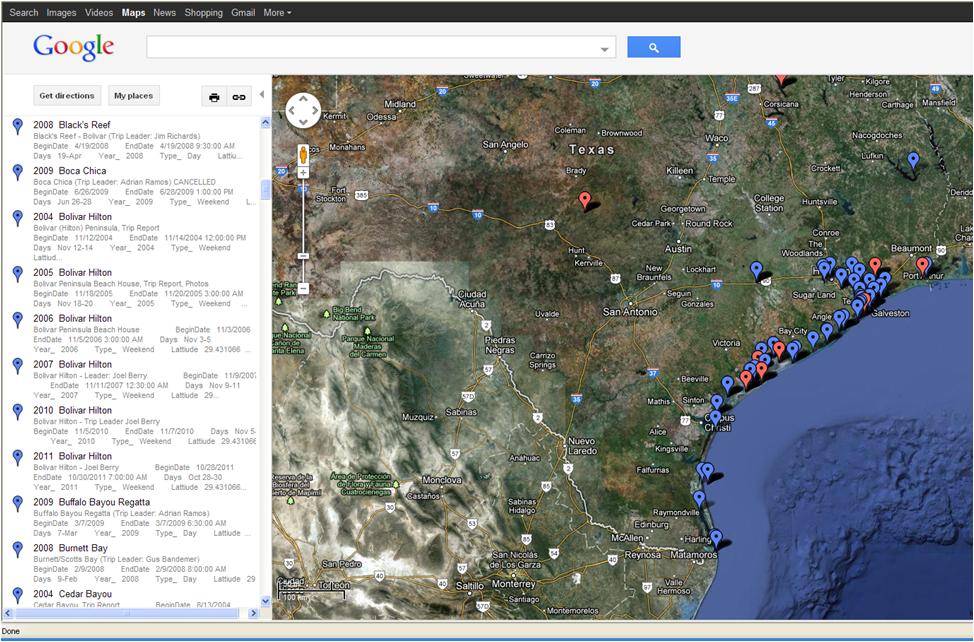Screen dimensions: 974x642
Task: Pan the map left with the arrow control
Action: coord(292,111)
